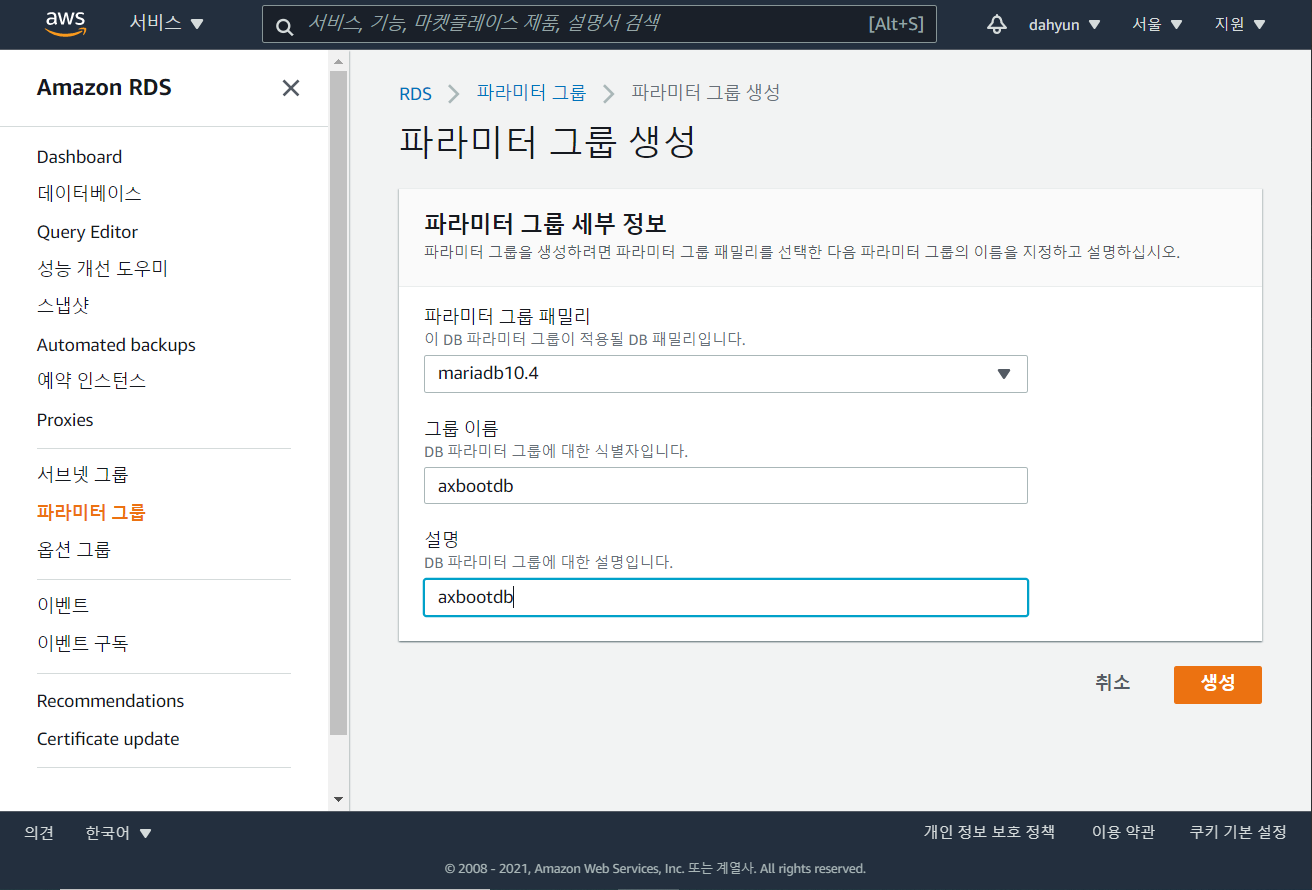The width and height of the screenshot is (1312, 890).
Task: Open 서브넷 그룹
Action: (82, 474)
